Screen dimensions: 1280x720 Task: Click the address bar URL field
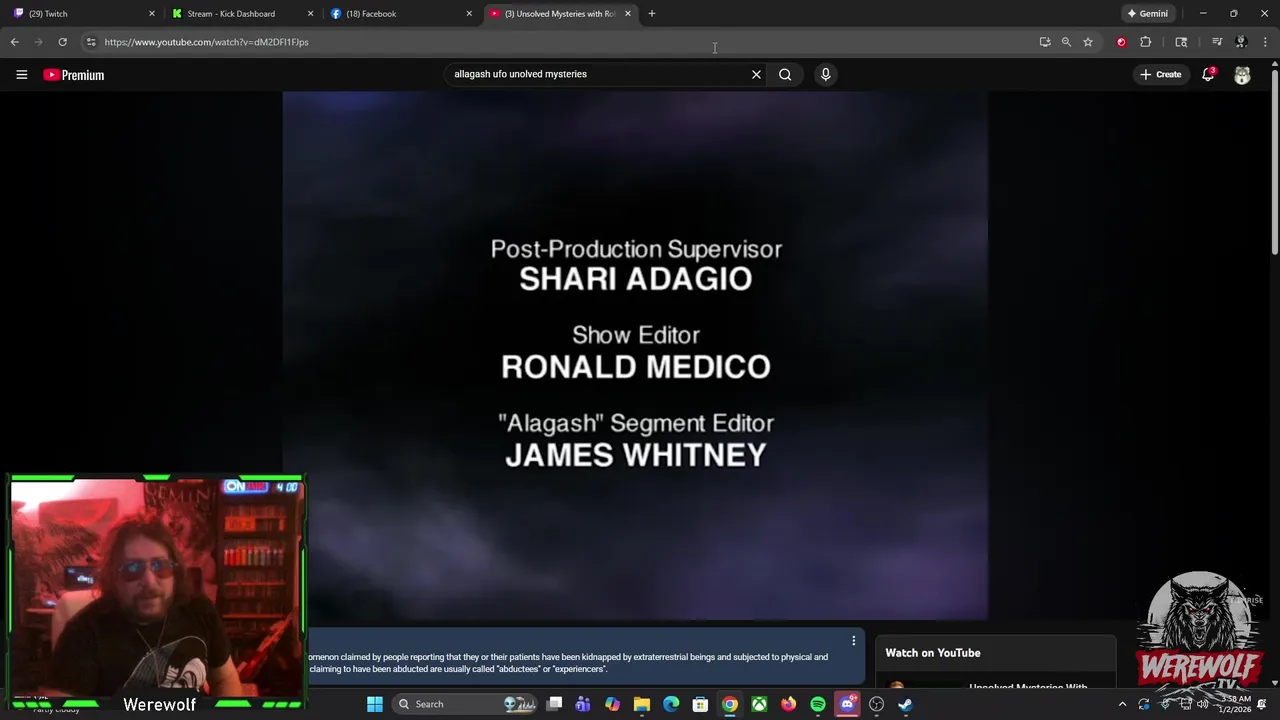click(560, 42)
